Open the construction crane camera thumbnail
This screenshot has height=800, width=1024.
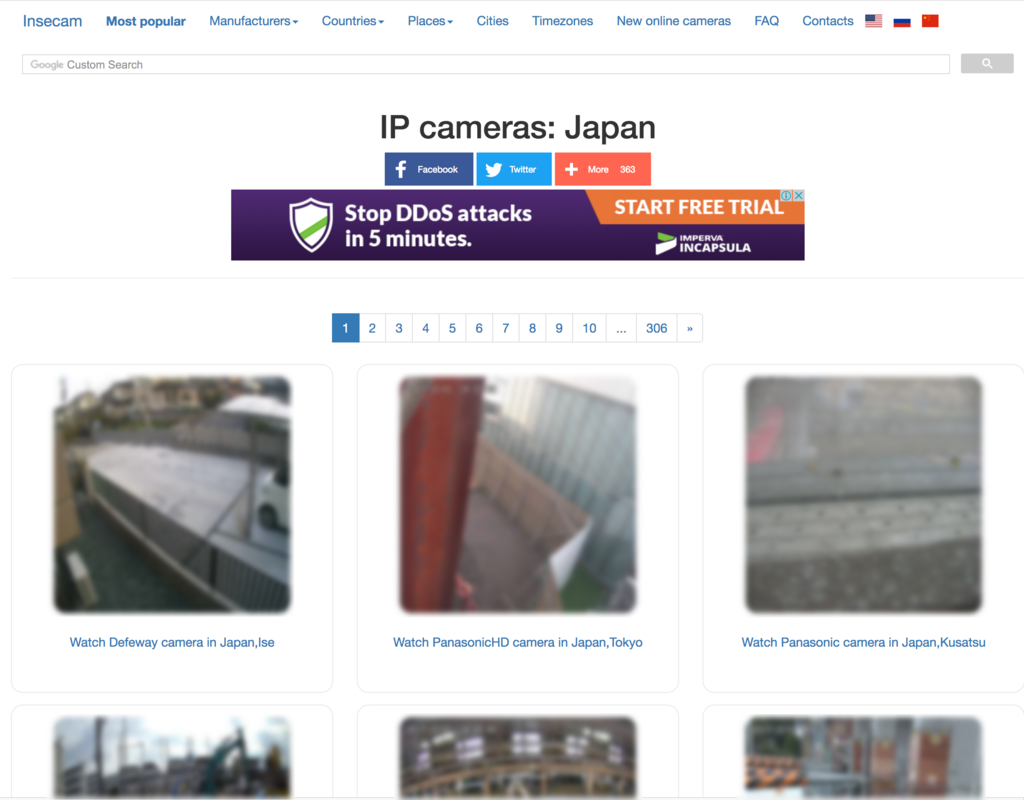coord(172,758)
